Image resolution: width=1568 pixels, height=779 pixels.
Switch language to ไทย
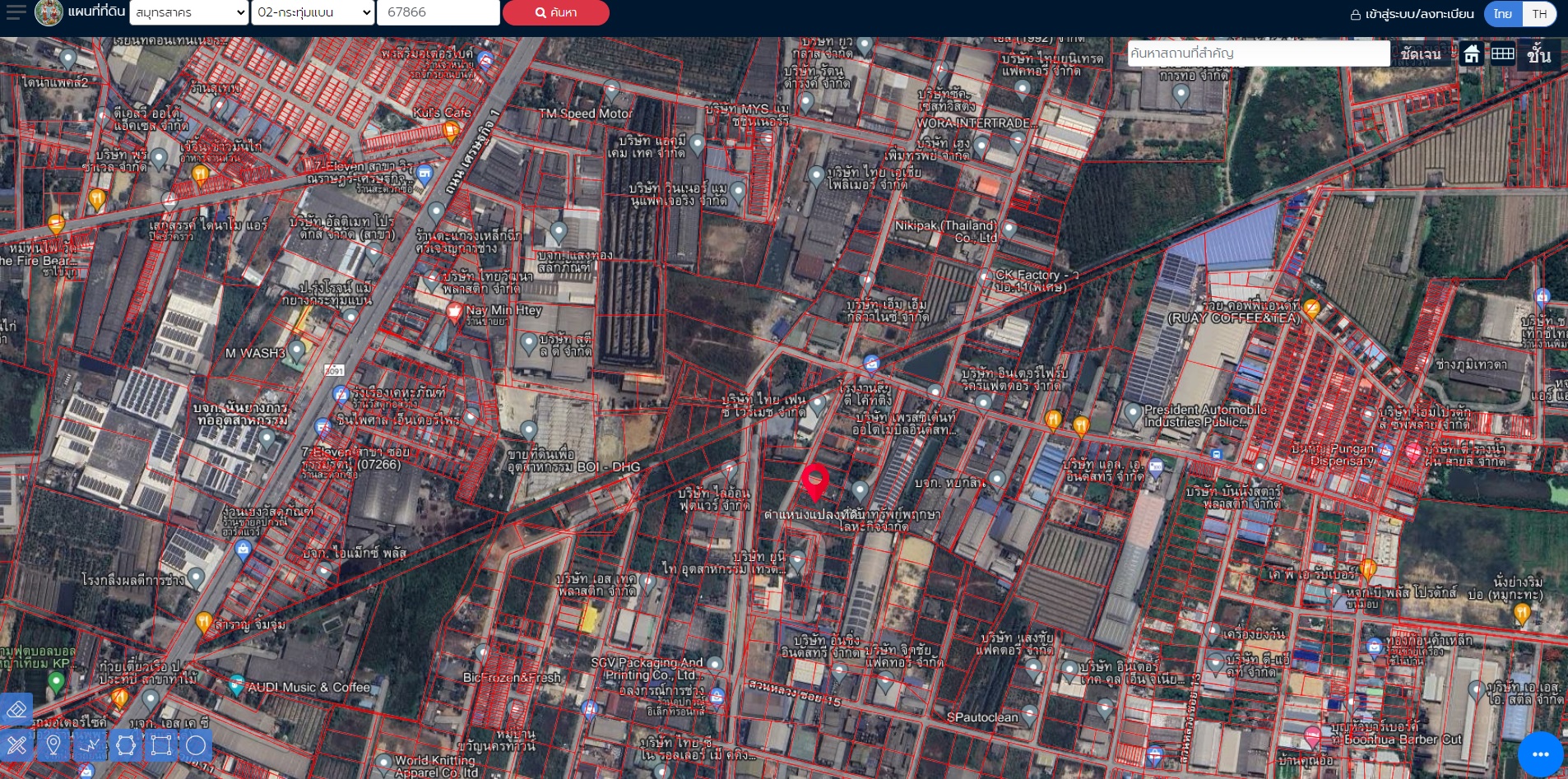pos(1503,14)
